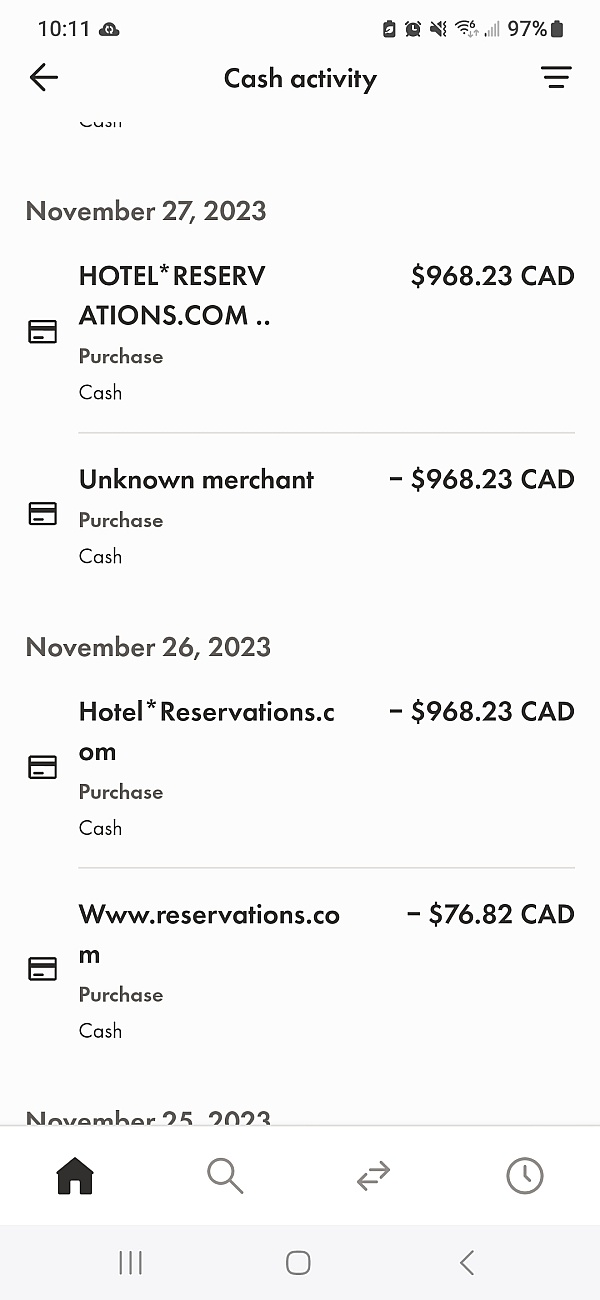Select the transfer arrows icon

point(372,1176)
